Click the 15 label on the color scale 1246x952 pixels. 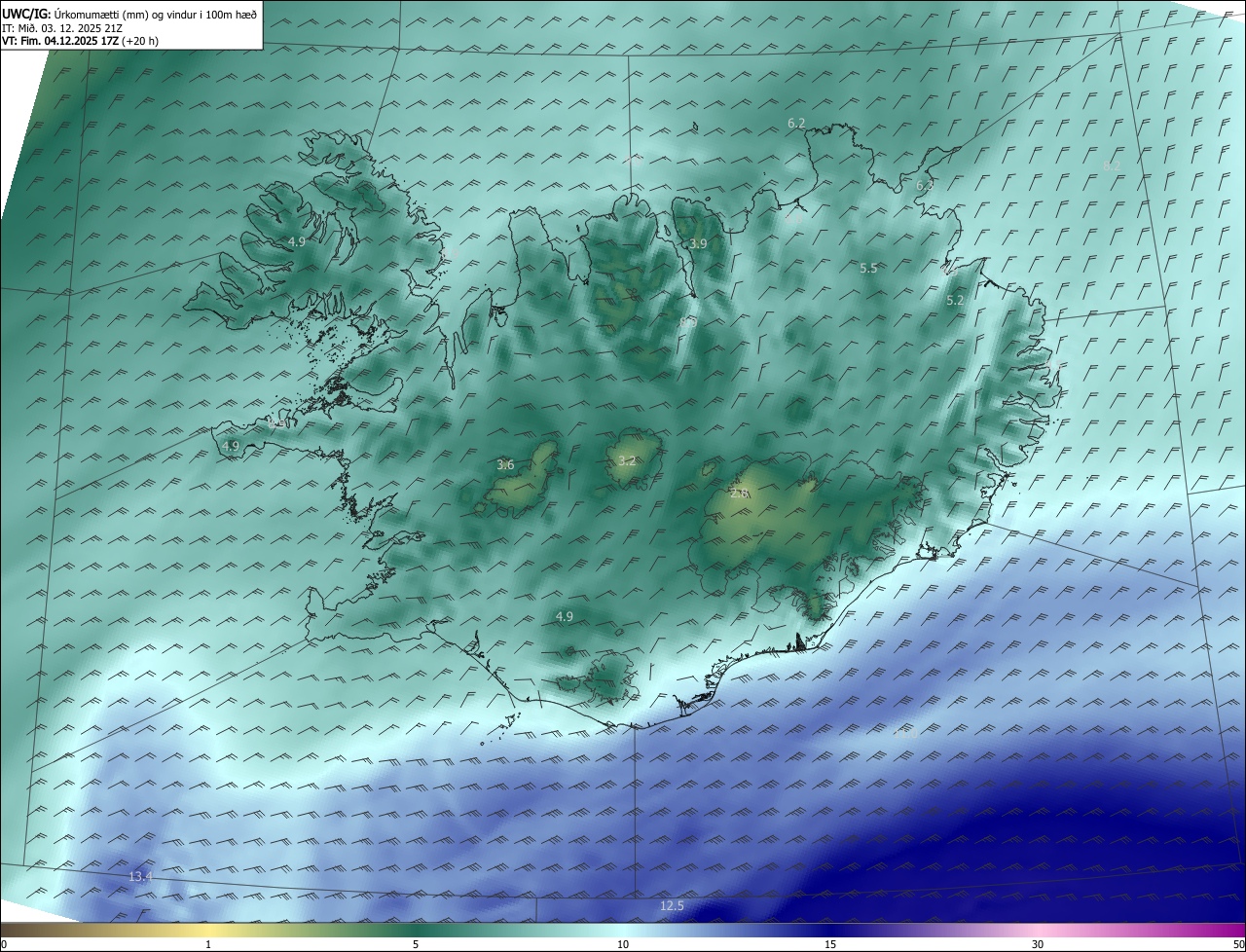click(x=830, y=944)
